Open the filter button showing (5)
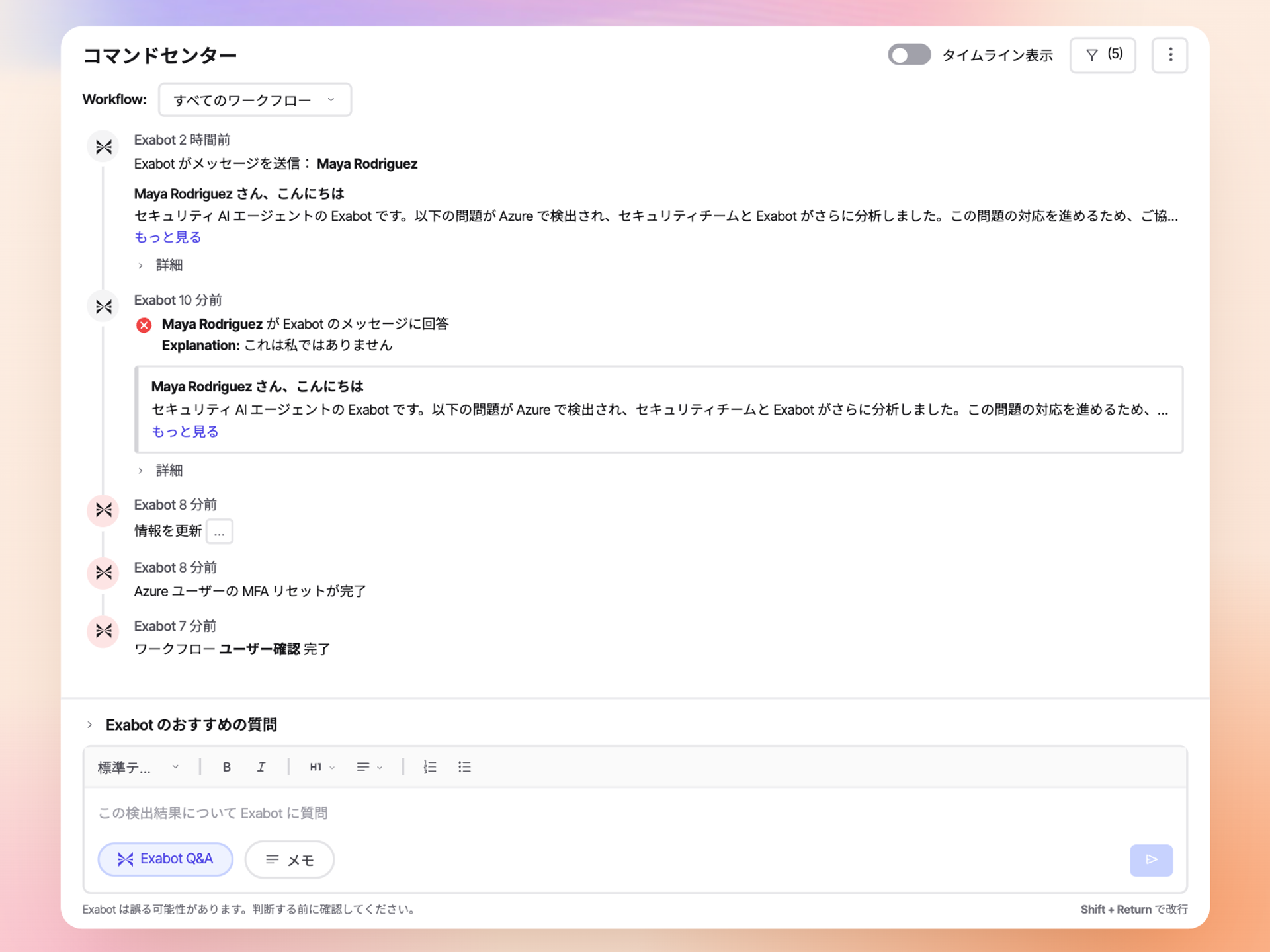Viewport: 1270px width, 952px height. [1103, 55]
